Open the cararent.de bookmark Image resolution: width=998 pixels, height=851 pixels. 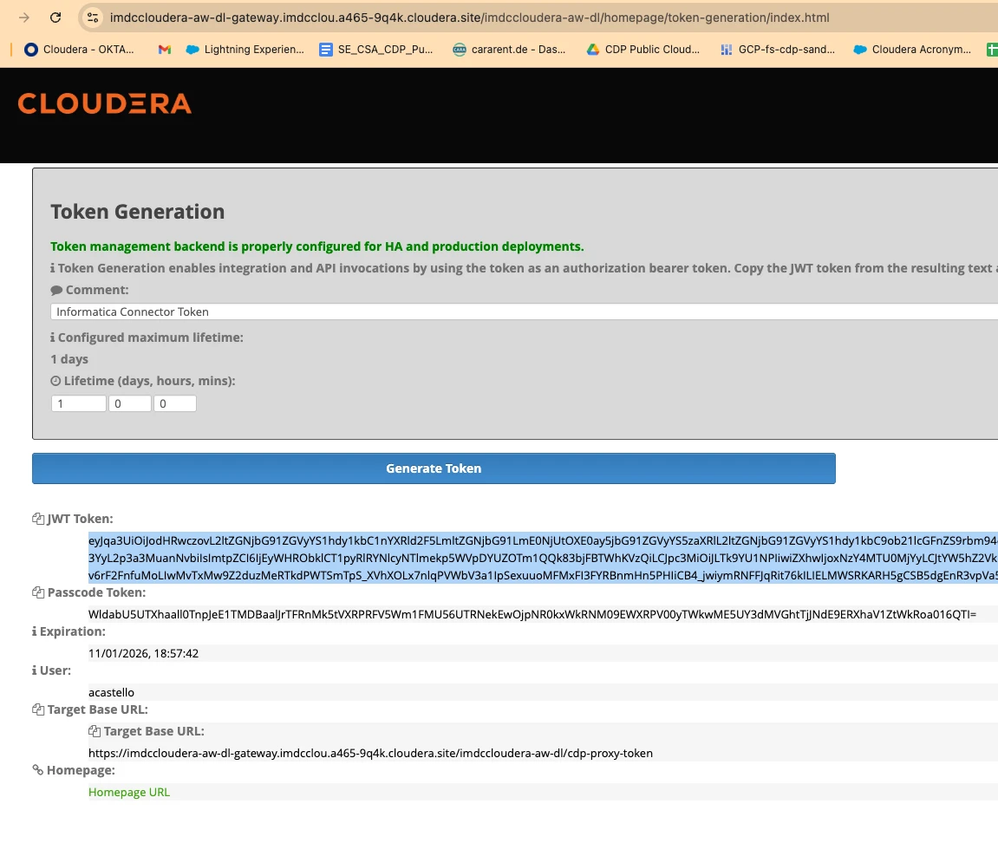point(509,50)
